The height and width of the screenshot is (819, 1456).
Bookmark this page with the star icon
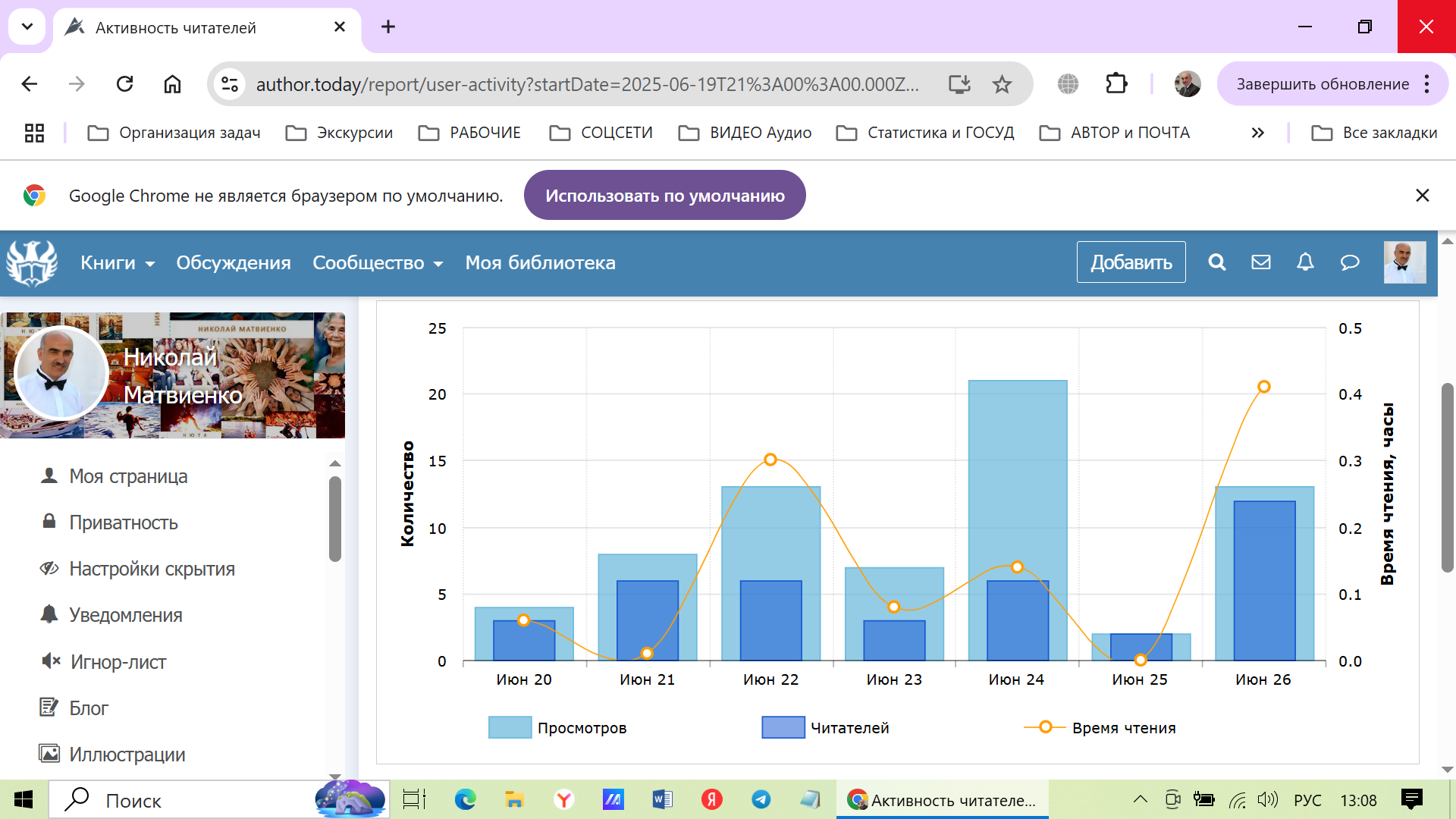1002,84
